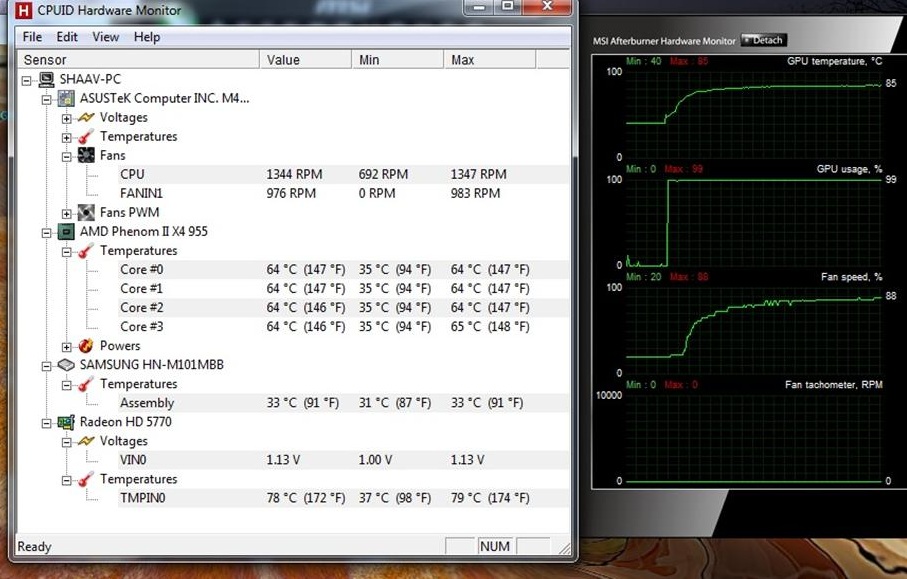
Task: Click the Sensor column header
Action: [138, 60]
